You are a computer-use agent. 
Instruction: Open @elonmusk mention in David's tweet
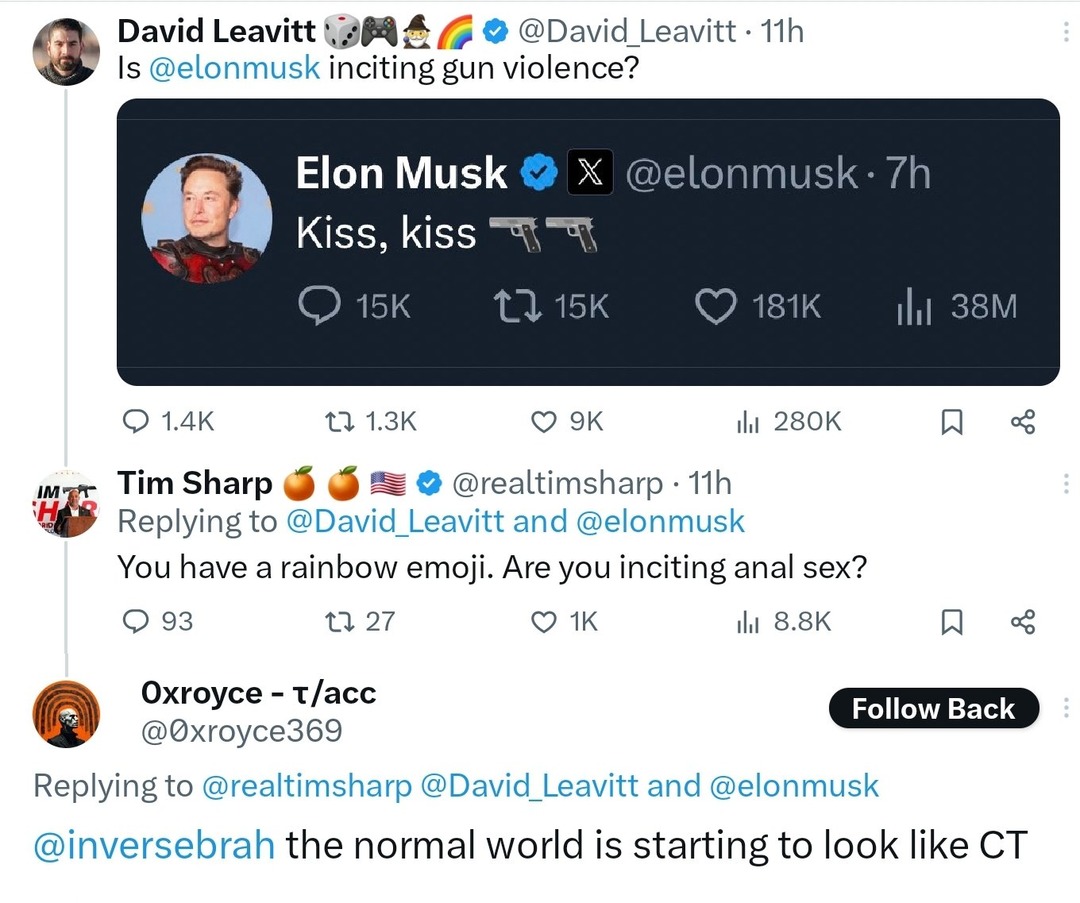coord(234,68)
